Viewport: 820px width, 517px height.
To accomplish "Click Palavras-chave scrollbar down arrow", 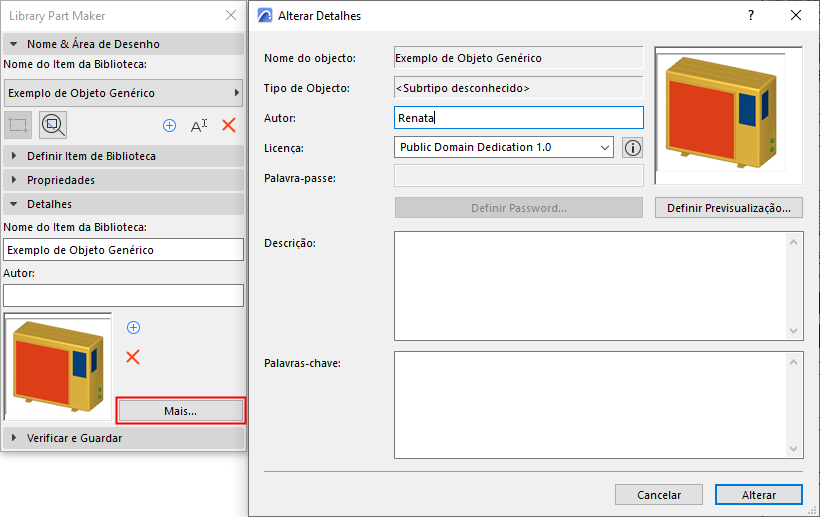I will click(793, 449).
